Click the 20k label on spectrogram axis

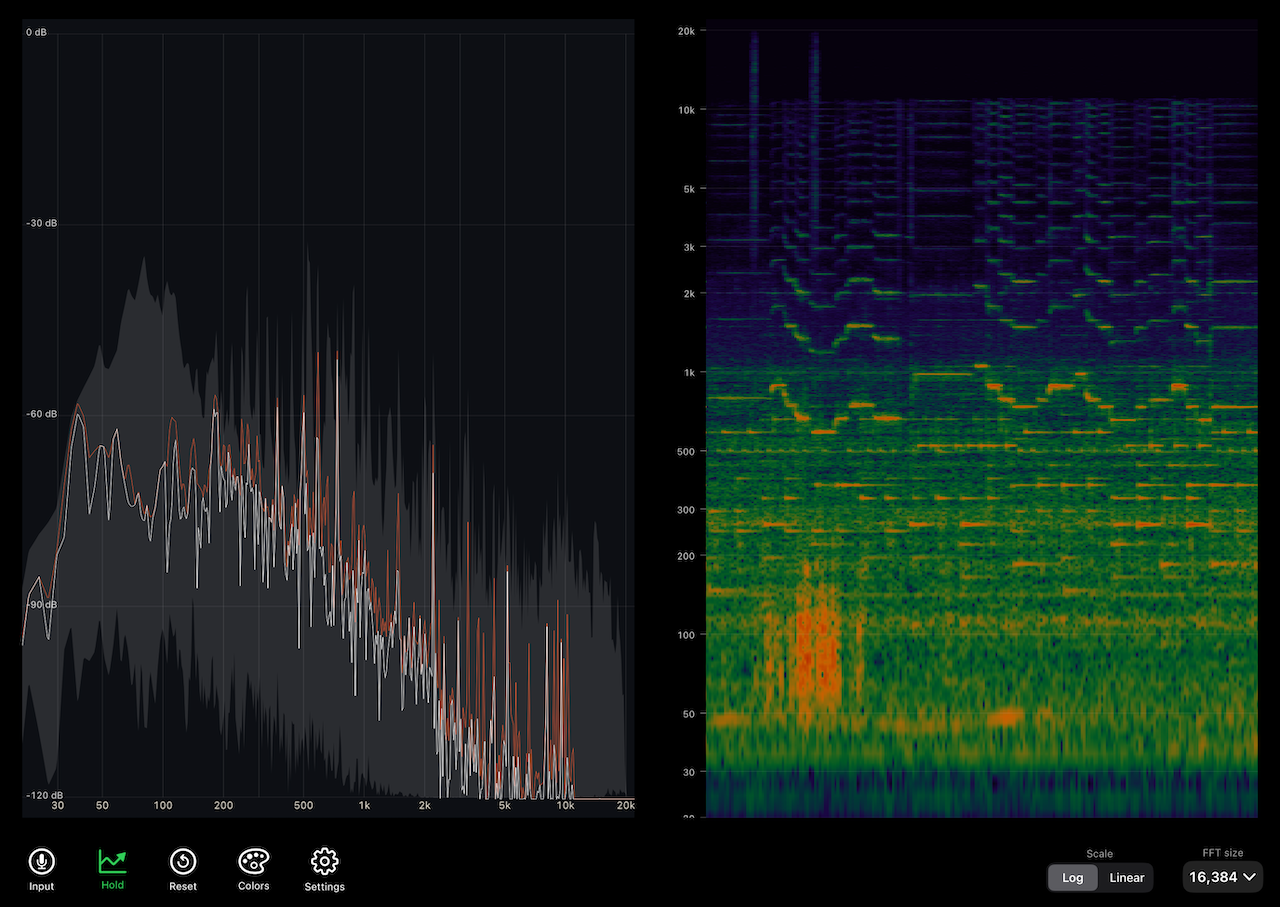[x=686, y=31]
